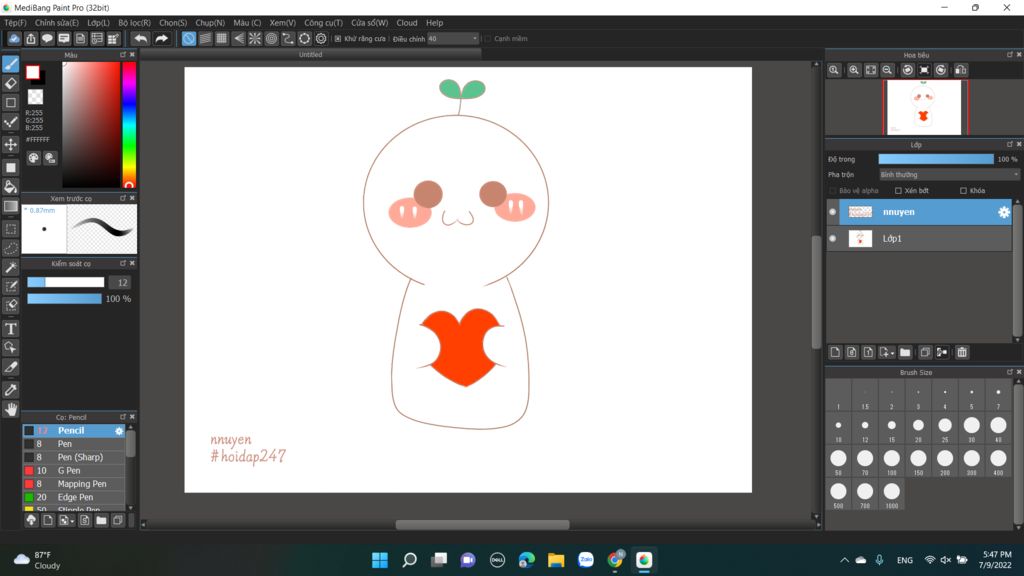The width and height of the screenshot is (1024, 576).
Task: Hide the Lớp1 layer visibility dot
Action: (832, 238)
